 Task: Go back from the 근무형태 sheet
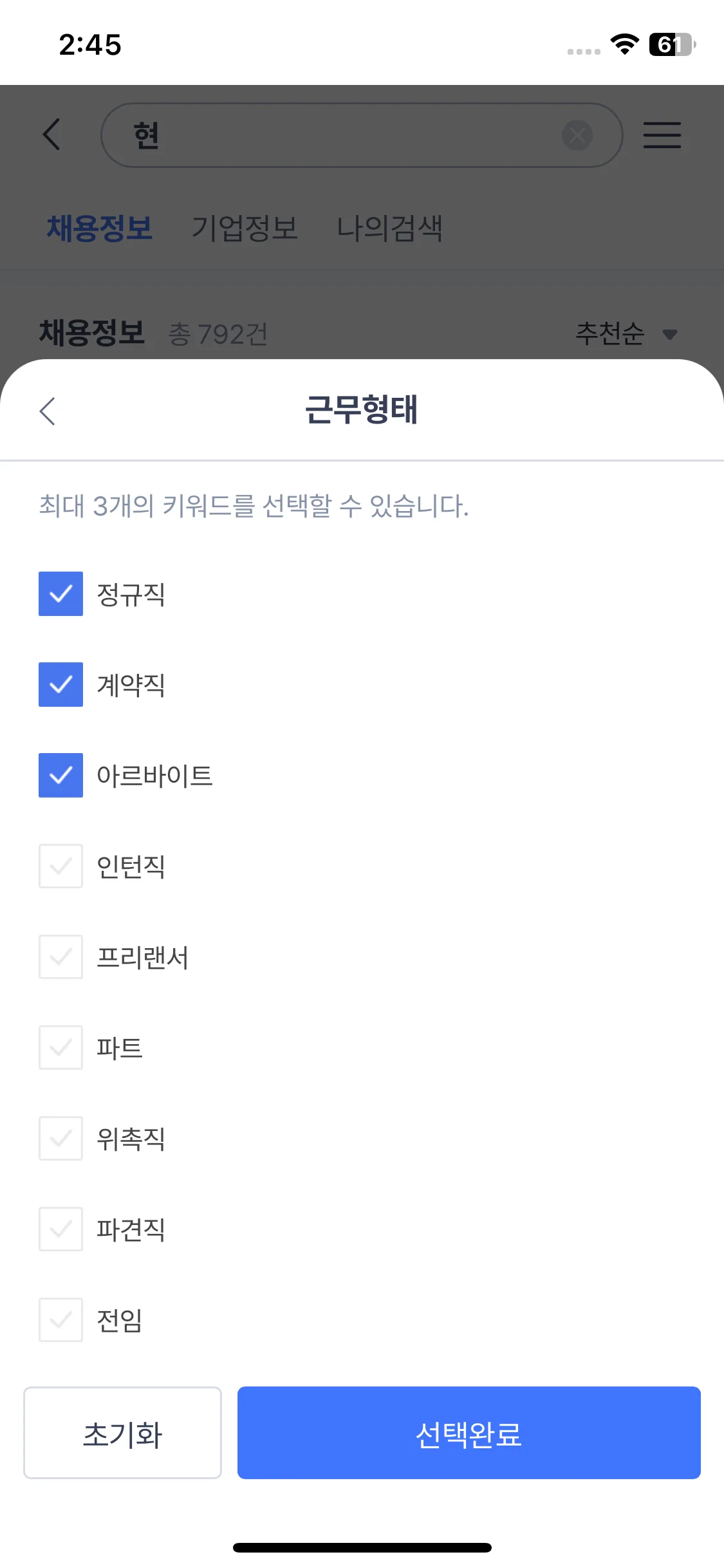[48, 411]
